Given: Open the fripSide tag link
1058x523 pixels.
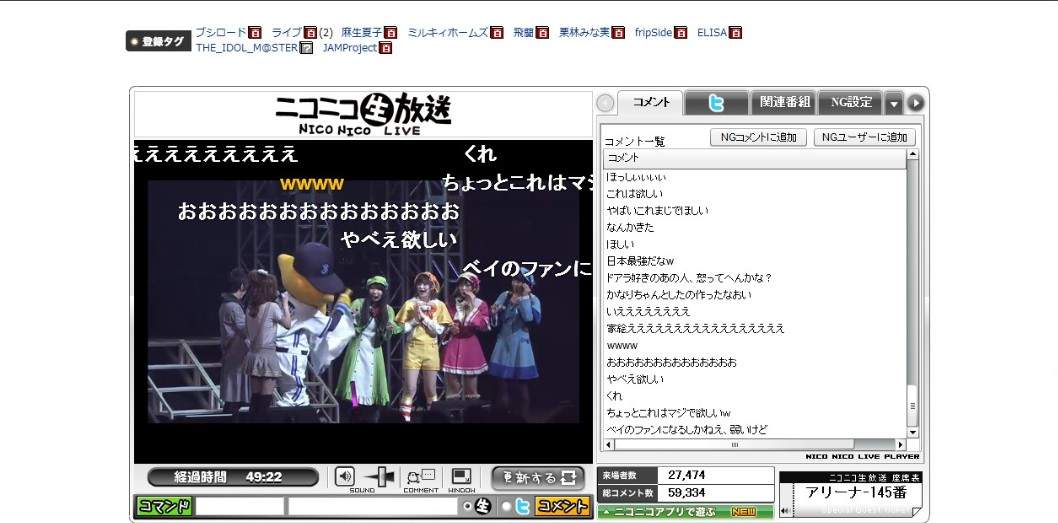Looking at the screenshot, I should tap(654, 32).
